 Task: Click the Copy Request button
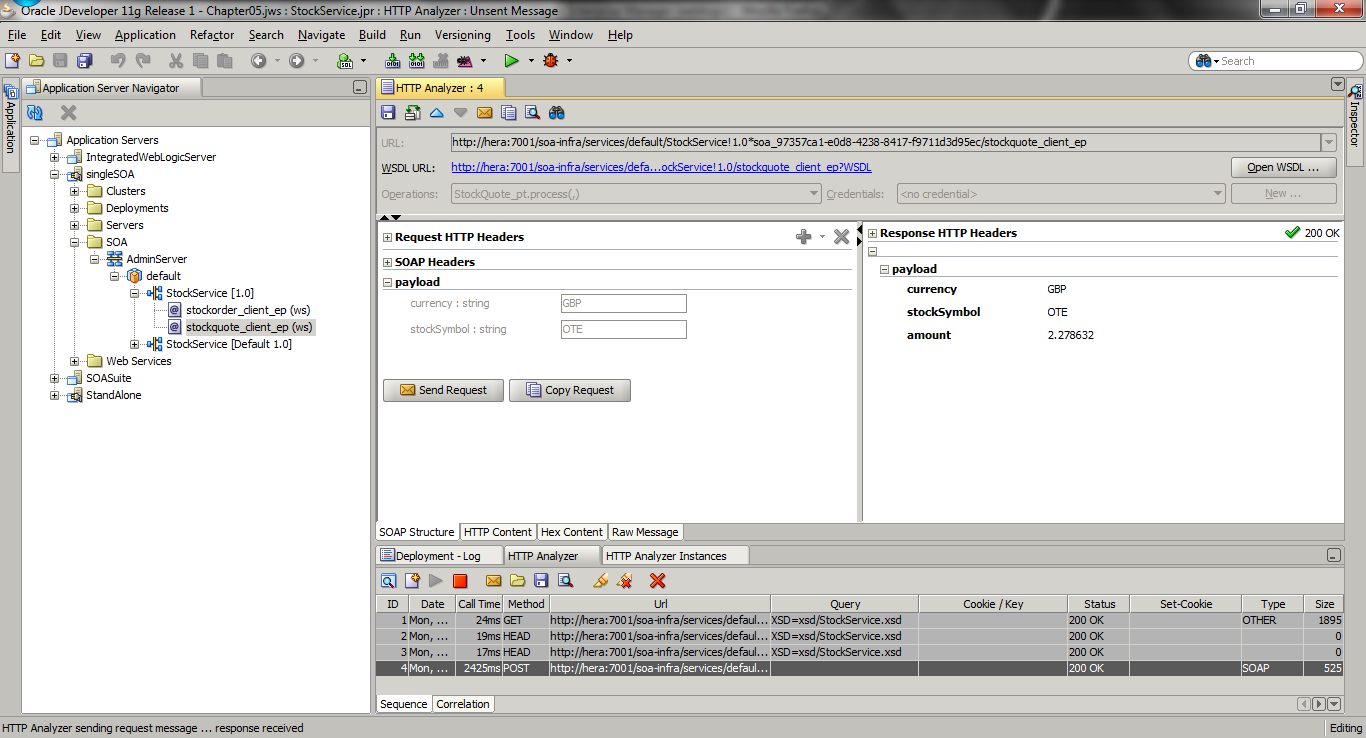coord(570,390)
